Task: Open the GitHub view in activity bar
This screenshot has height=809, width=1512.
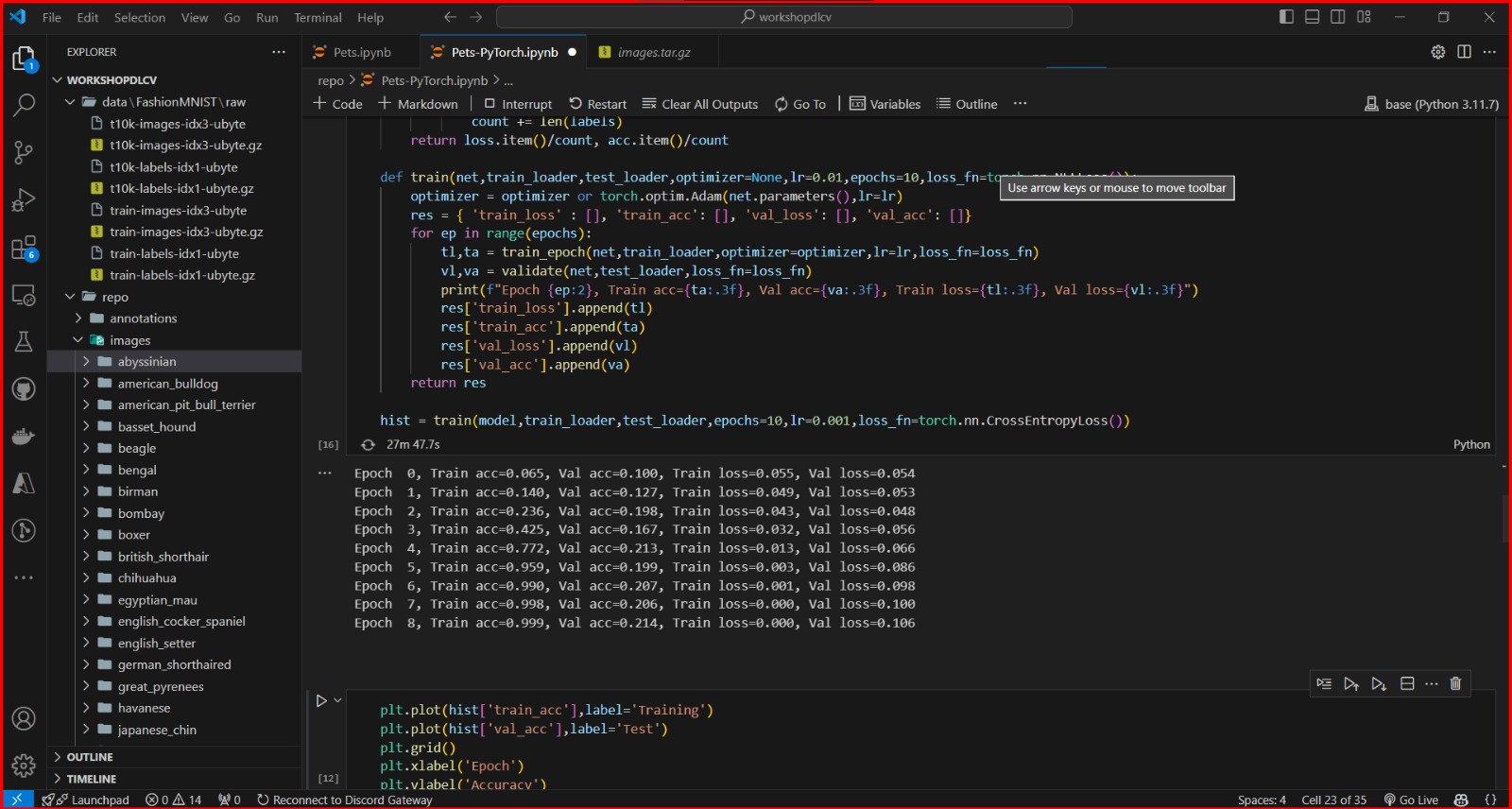Action: pos(24,388)
